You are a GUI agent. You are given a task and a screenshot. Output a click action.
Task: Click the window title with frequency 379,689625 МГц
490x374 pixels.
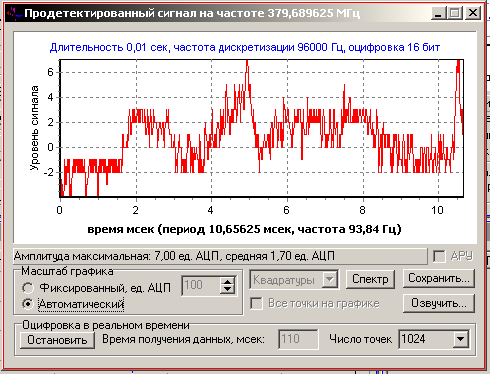(x=192, y=13)
